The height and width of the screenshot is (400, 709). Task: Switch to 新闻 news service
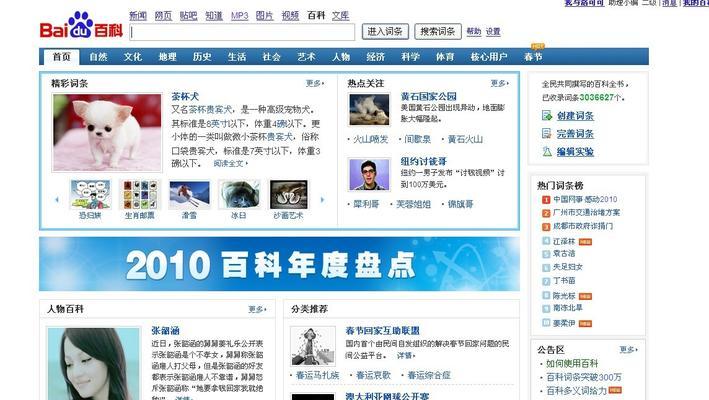(x=137, y=16)
